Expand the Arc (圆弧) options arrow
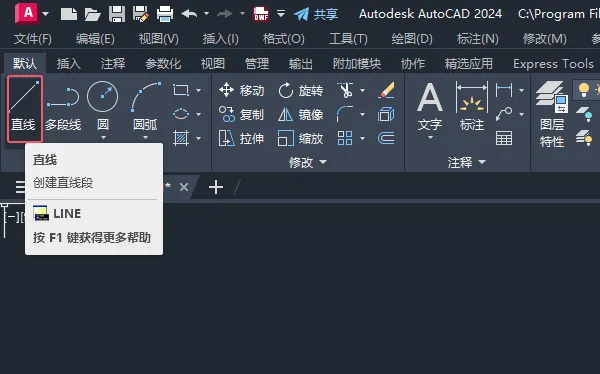This screenshot has width=600, height=374. click(x=146, y=137)
